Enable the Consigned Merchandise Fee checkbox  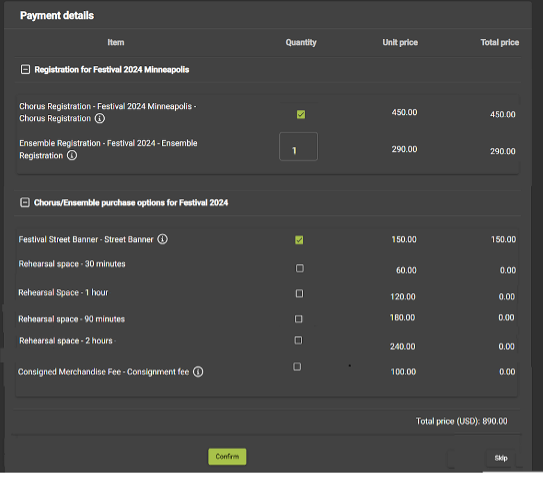pyautogui.click(x=297, y=367)
